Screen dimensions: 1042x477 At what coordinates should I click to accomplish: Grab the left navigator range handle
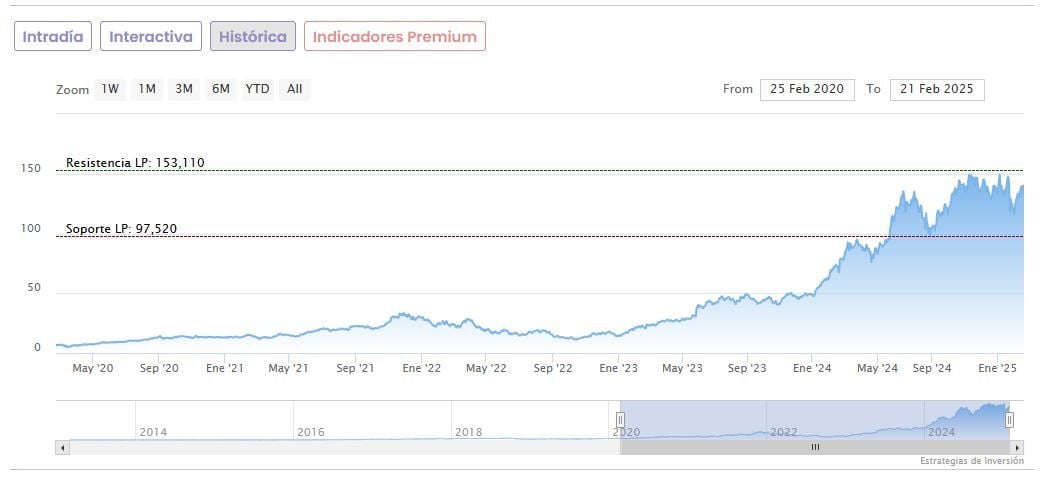(x=620, y=420)
